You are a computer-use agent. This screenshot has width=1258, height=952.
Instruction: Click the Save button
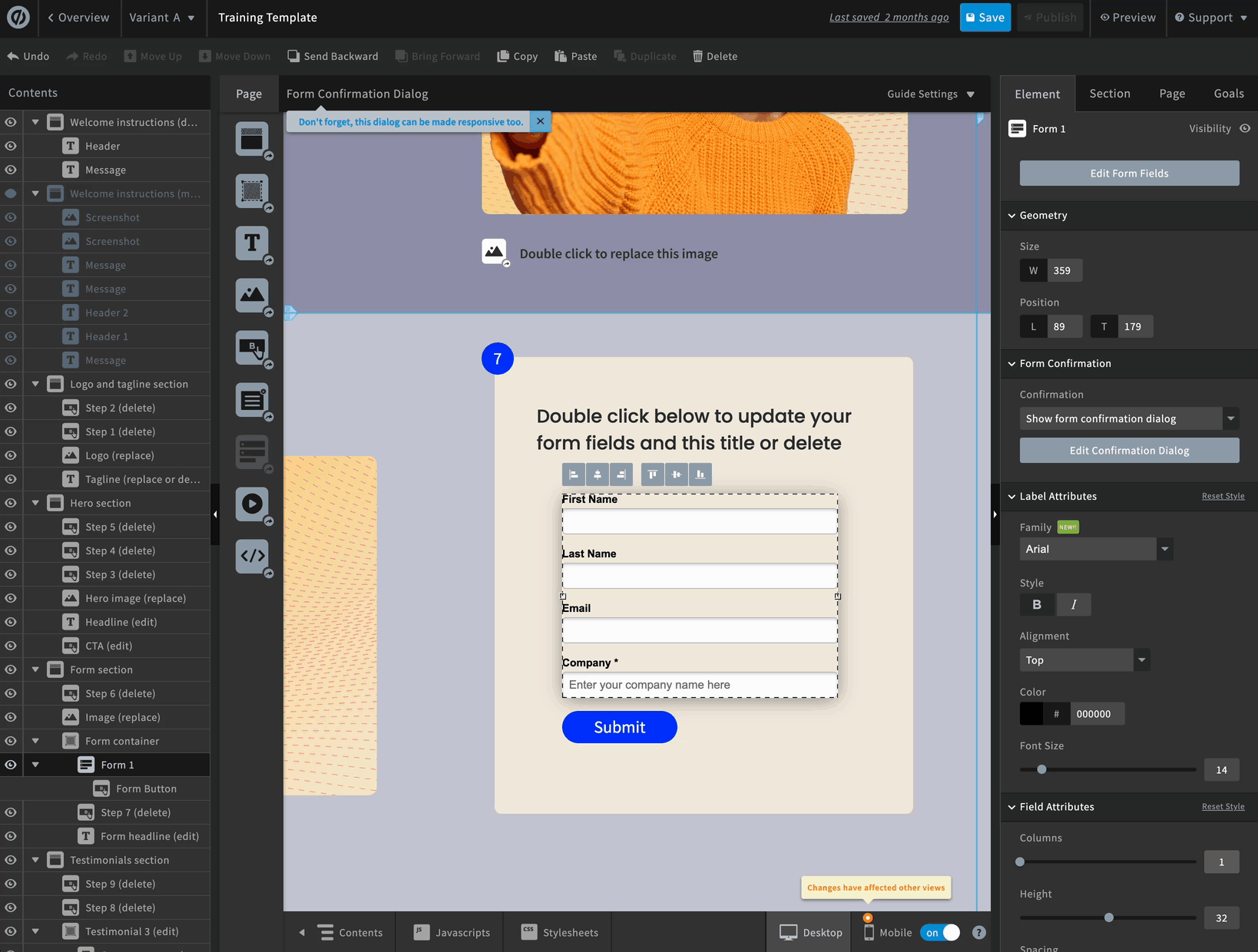(985, 17)
